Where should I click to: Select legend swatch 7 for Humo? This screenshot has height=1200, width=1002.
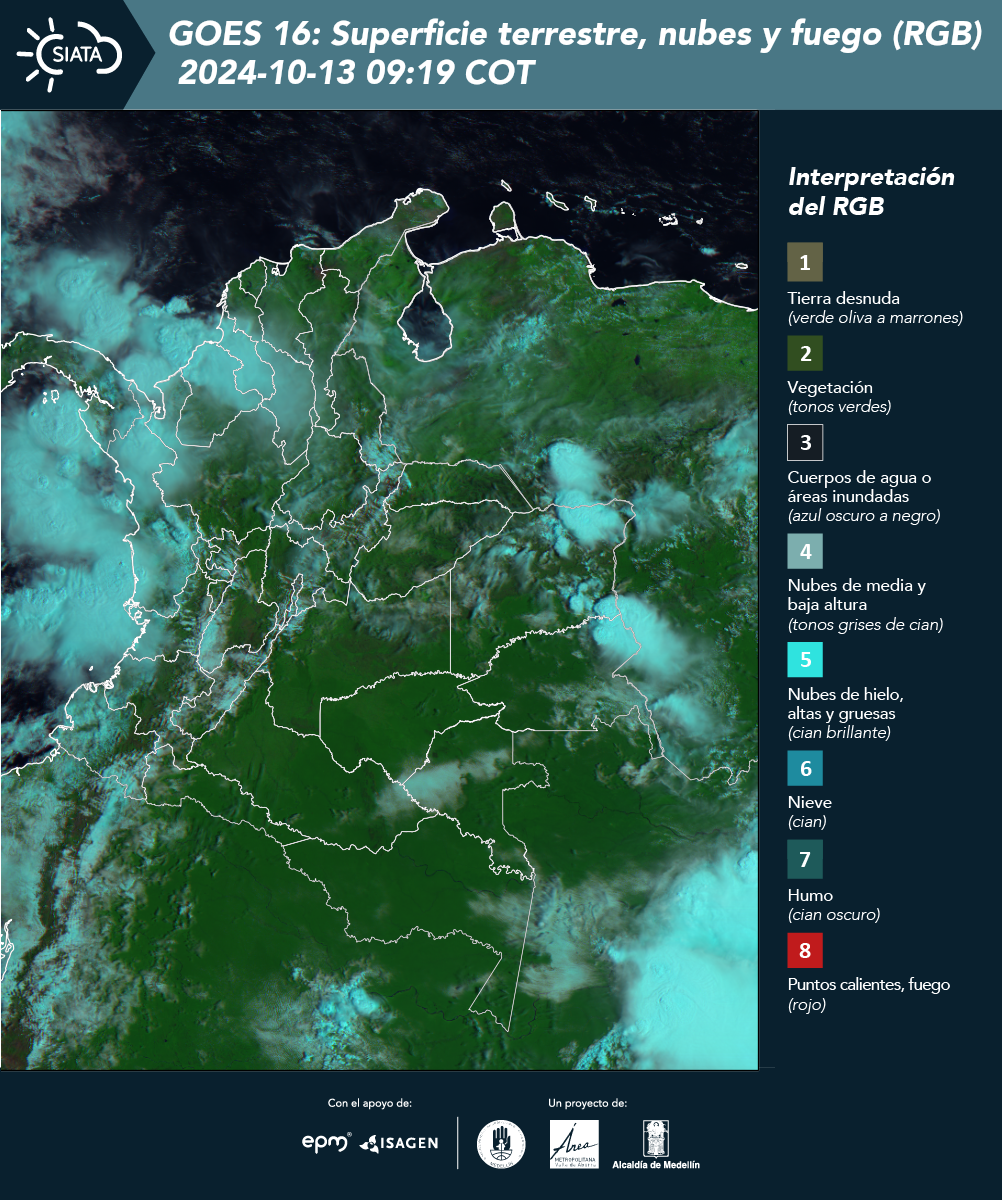(x=805, y=859)
